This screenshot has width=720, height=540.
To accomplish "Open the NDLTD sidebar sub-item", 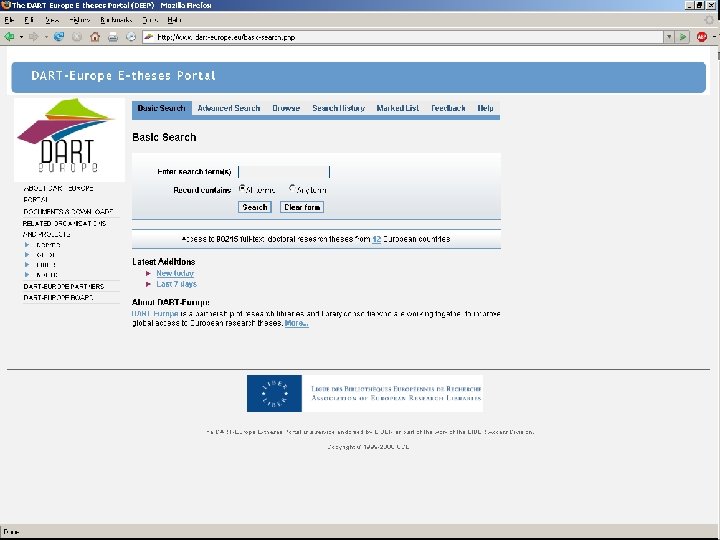I will pyautogui.click(x=48, y=245).
